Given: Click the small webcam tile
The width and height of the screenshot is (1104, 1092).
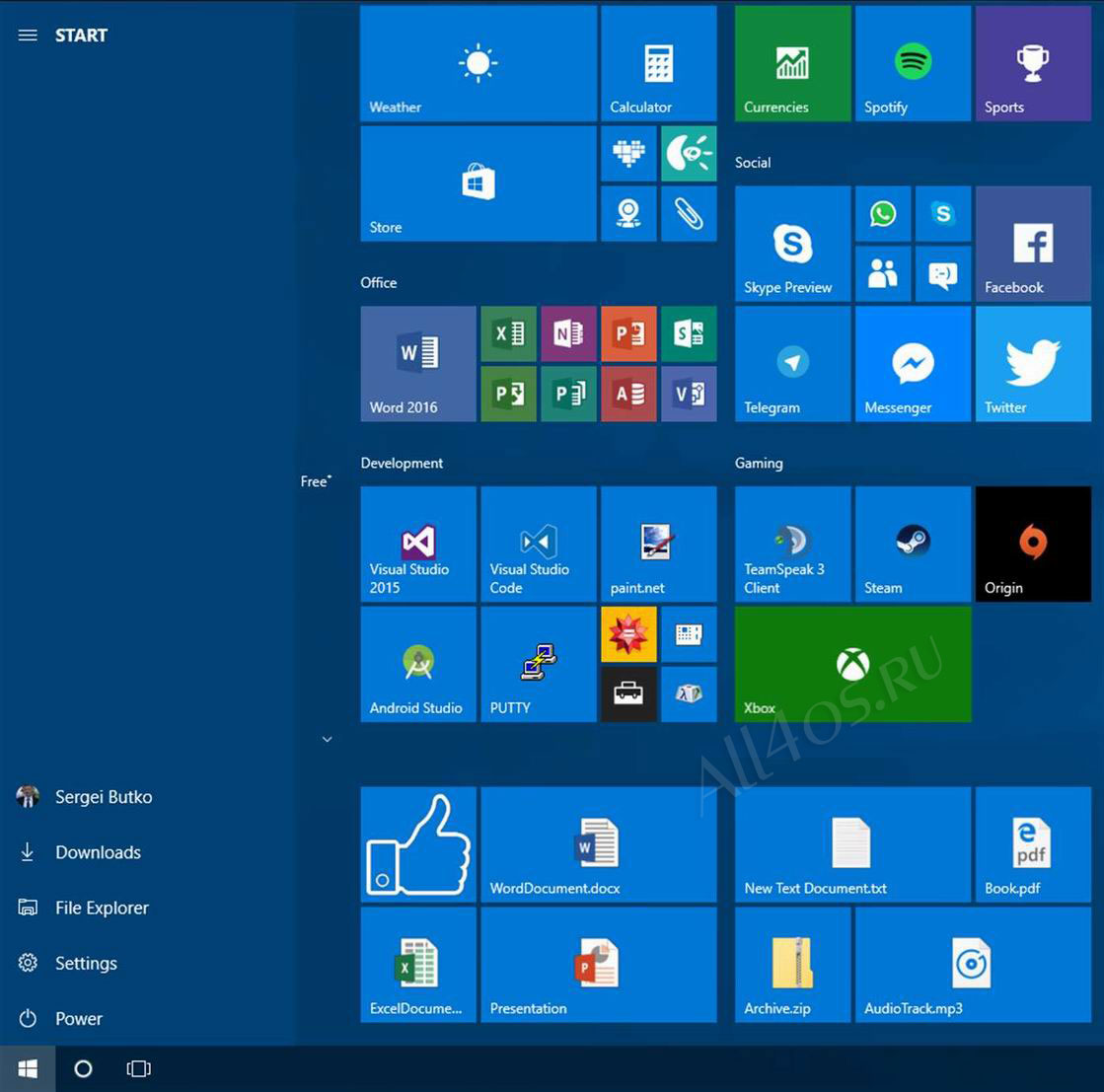Looking at the screenshot, I should coord(628,213).
